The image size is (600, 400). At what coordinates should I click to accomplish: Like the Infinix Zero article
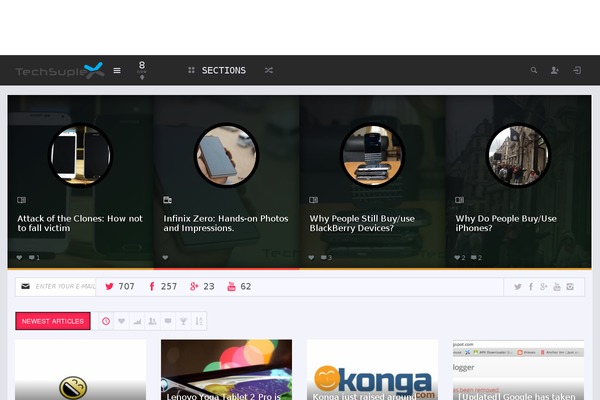click(x=165, y=258)
